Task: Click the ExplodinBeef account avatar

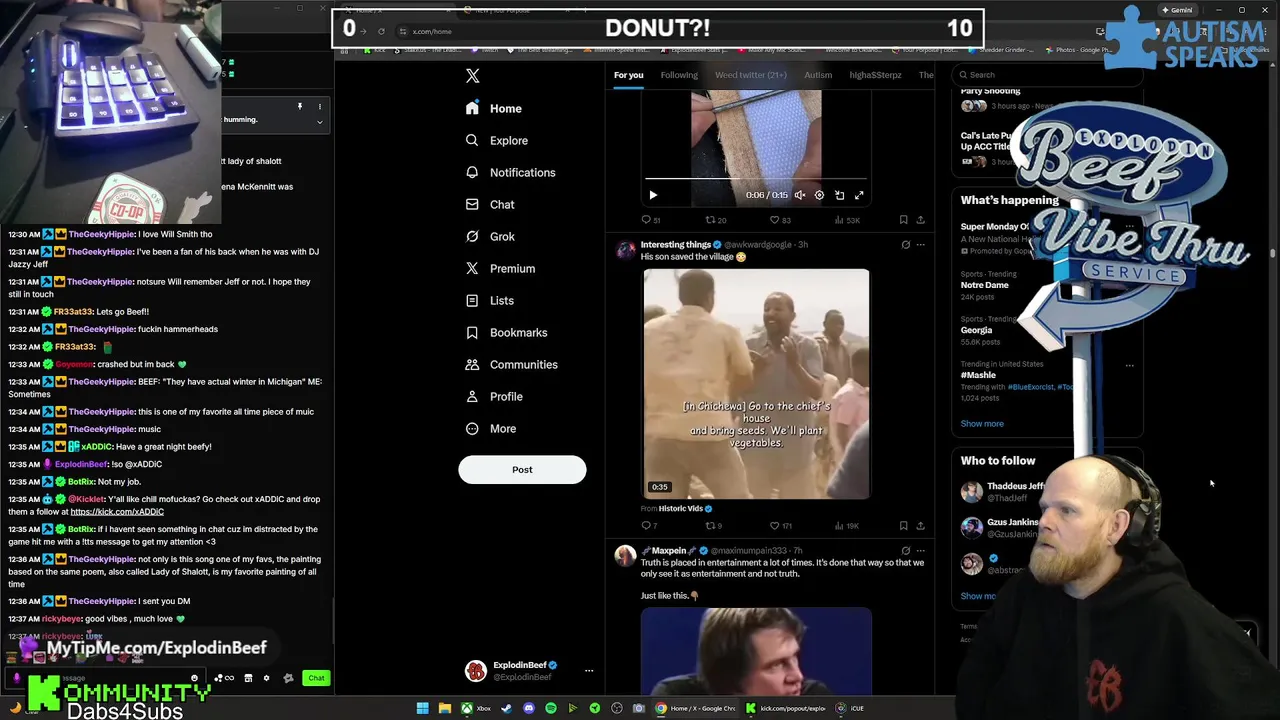Action: click(x=476, y=671)
